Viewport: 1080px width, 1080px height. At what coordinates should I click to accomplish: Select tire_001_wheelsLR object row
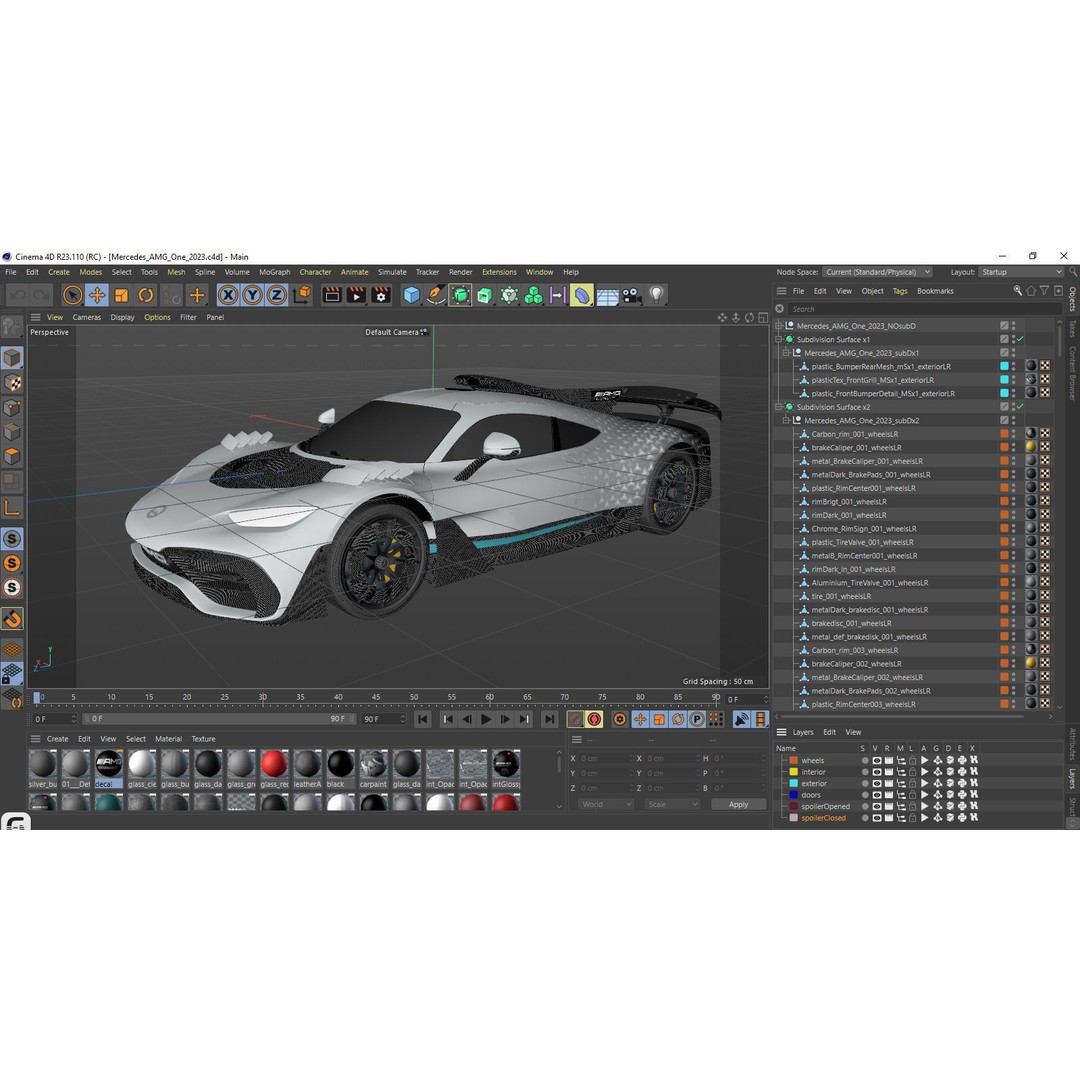coord(840,596)
